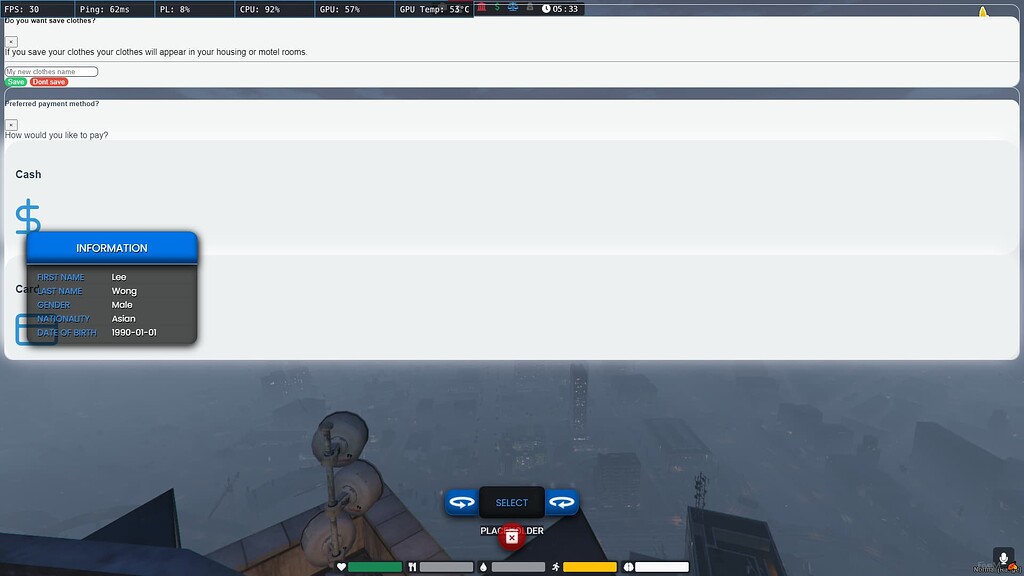
Task: Click the green Save button
Action: point(18,81)
